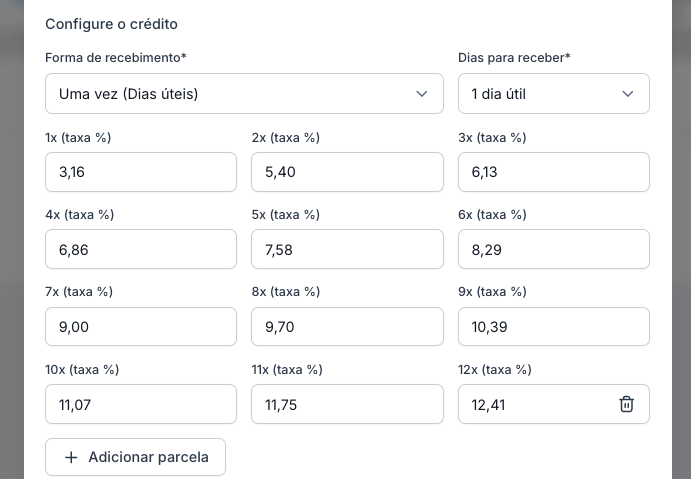Focus the 1x taxa field
This screenshot has height=479, width=691.
pos(141,172)
